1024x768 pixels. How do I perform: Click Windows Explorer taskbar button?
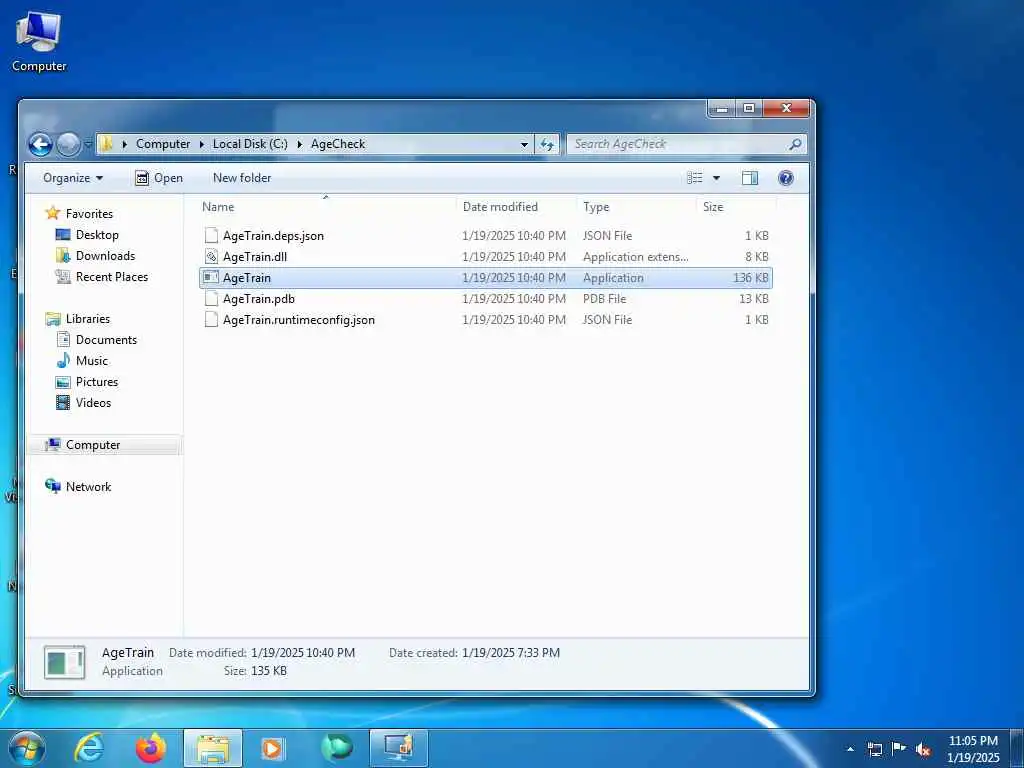(213, 748)
